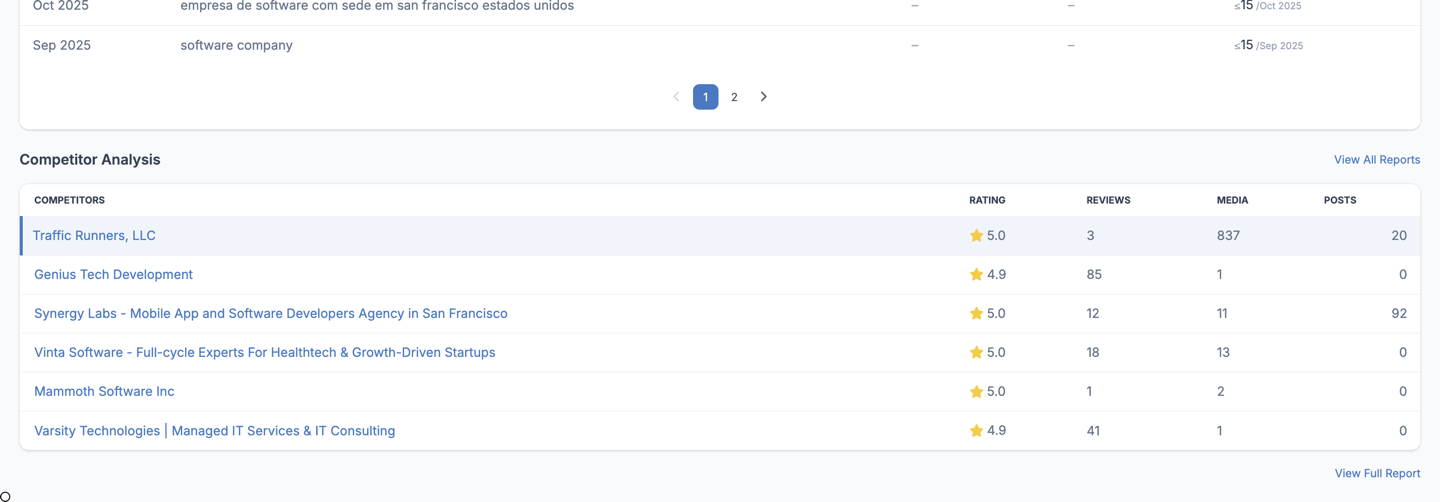
Task: Open Varsity Technologies competitor link
Action: point(214,431)
